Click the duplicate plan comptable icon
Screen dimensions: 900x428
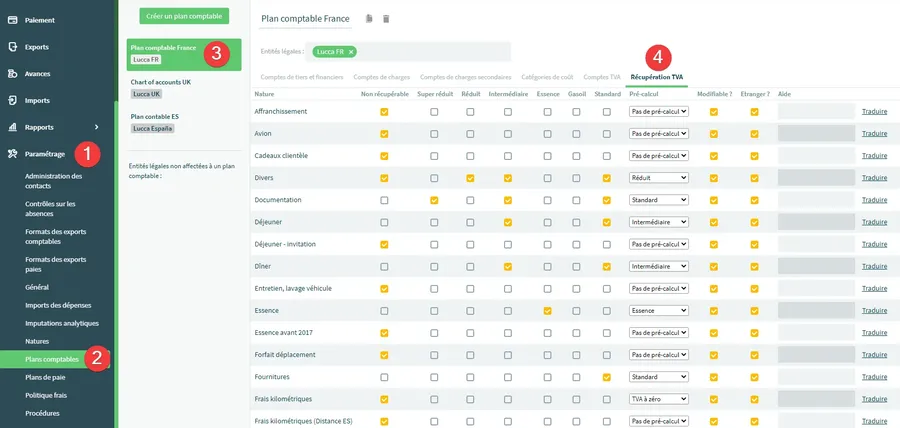tap(369, 19)
